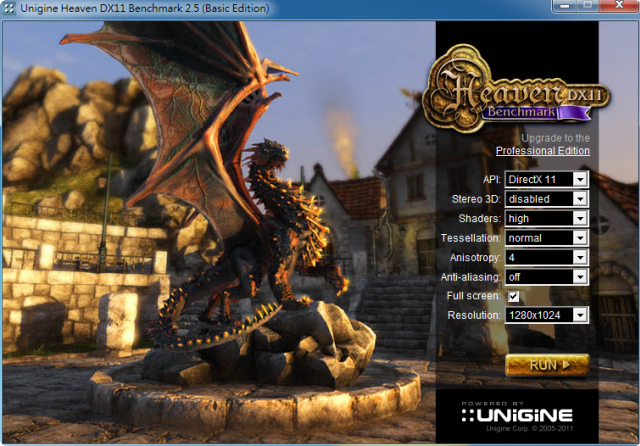Image resolution: width=640 pixels, height=446 pixels.
Task: Click the window title bar application icon
Action: (x=9, y=8)
